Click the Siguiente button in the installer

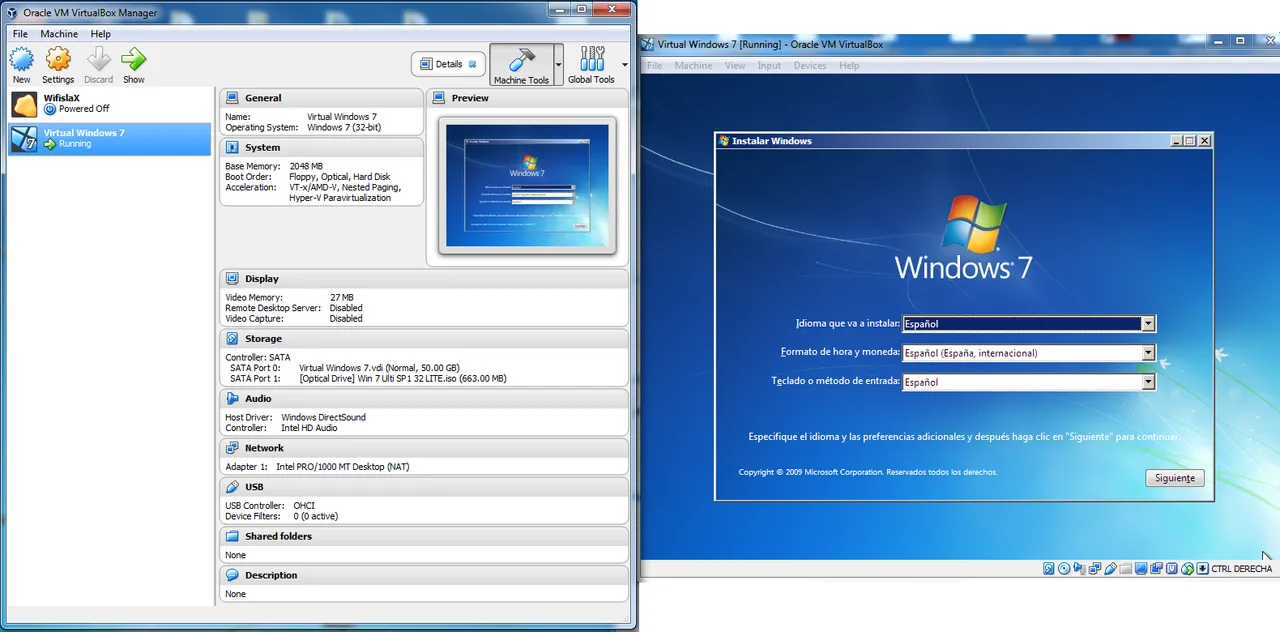click(x=1175, y=478)
